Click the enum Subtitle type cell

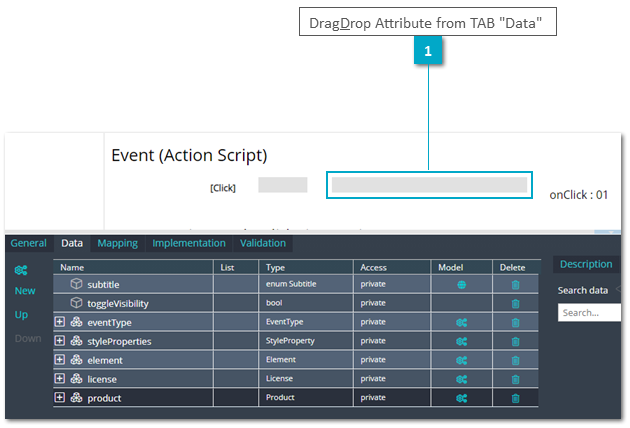(x=306, y=284)
